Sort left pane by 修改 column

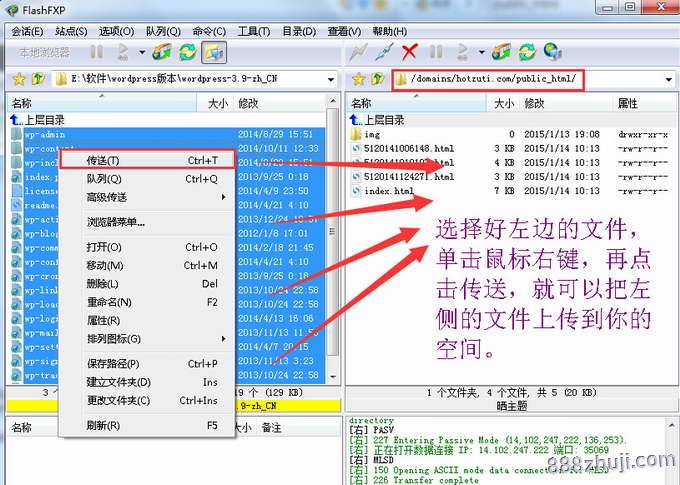pyautogui.click(x=279, y=103)
